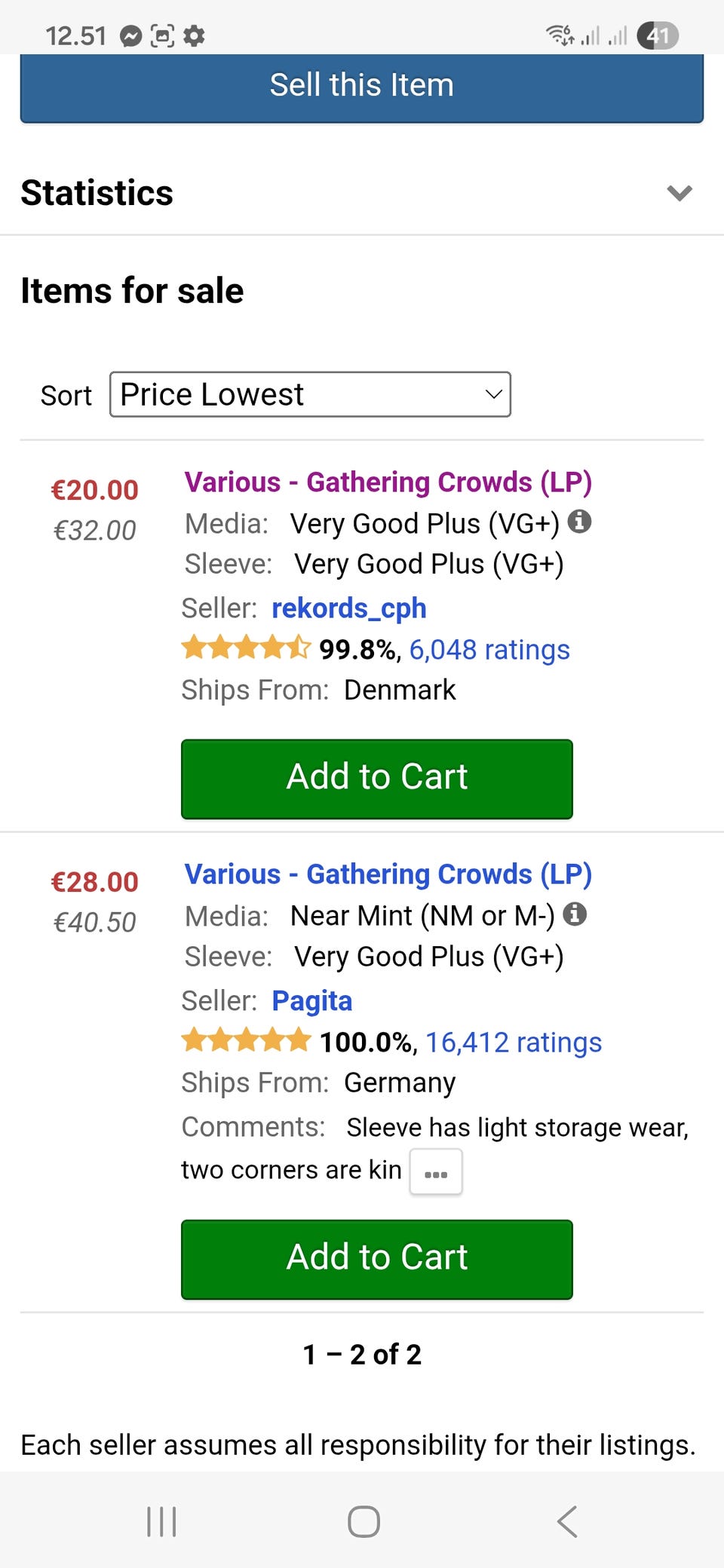Screen dimensions: 724x1568
Task: View the 16,412 ratings link
Action: (514, 1043)
